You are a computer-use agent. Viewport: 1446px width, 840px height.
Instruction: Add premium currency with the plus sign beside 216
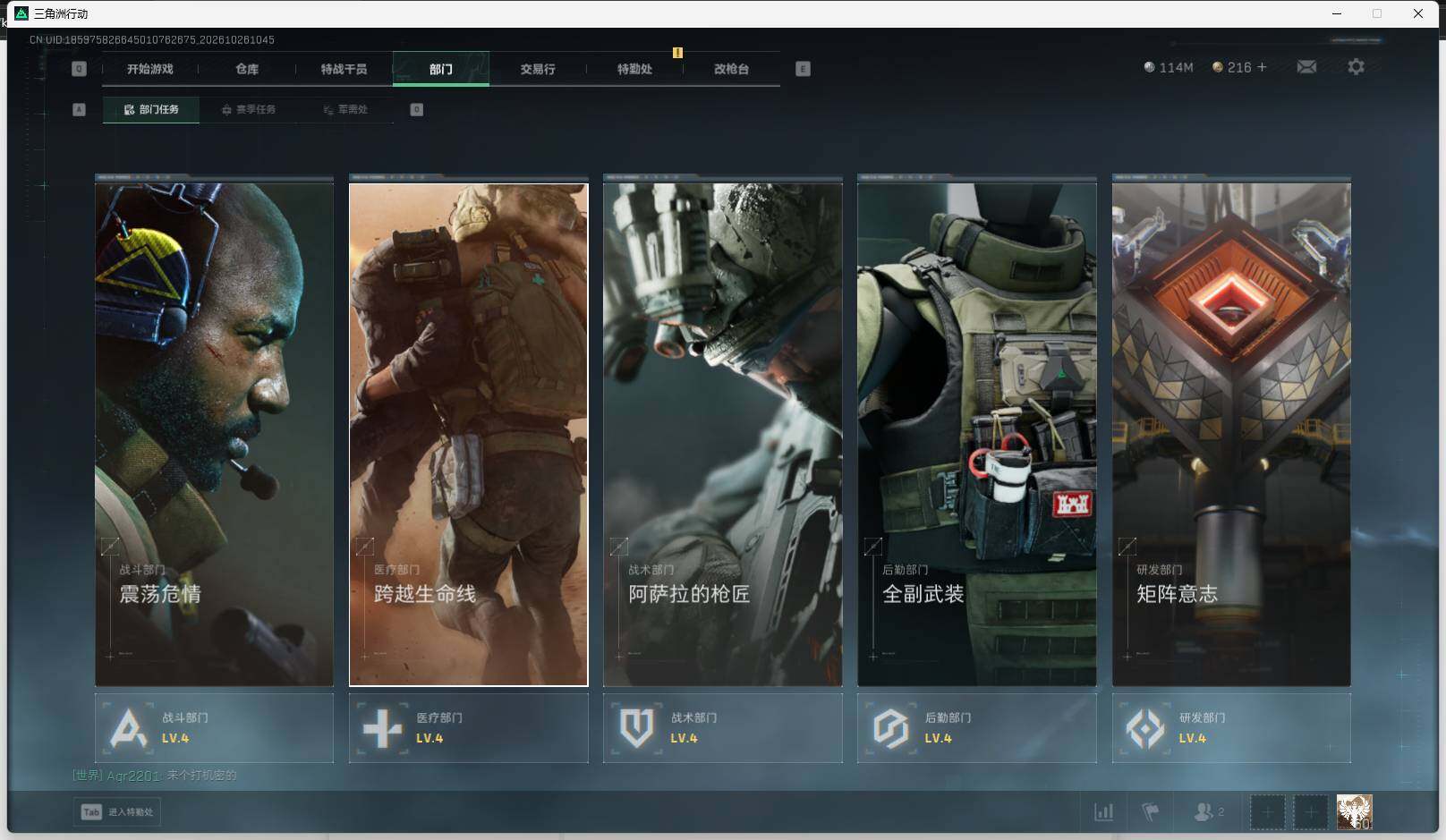point(1262,67)
